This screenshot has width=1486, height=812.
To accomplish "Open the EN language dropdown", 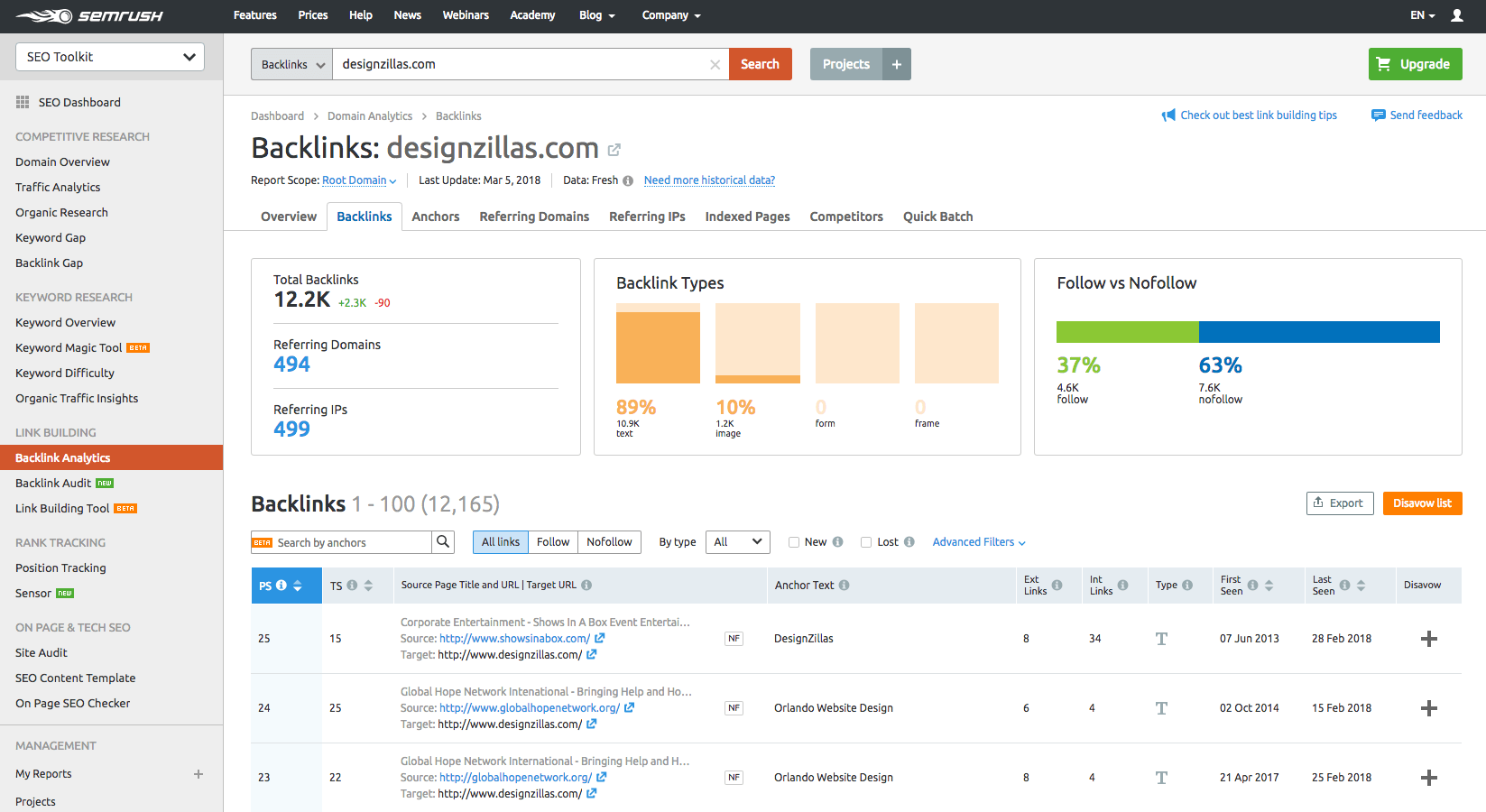I will pyautogui.click(x=1423, y=15).
